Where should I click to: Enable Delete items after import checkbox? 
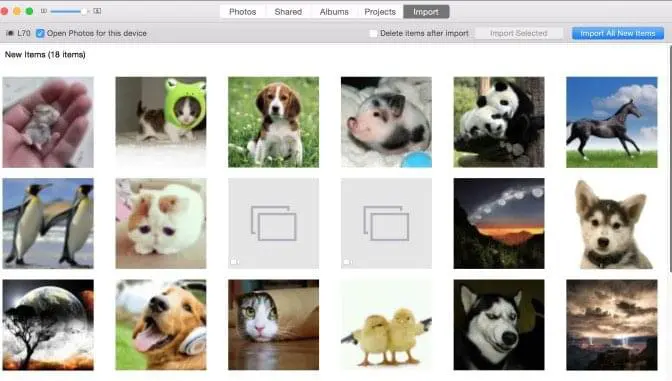click(x=373, y=33)
